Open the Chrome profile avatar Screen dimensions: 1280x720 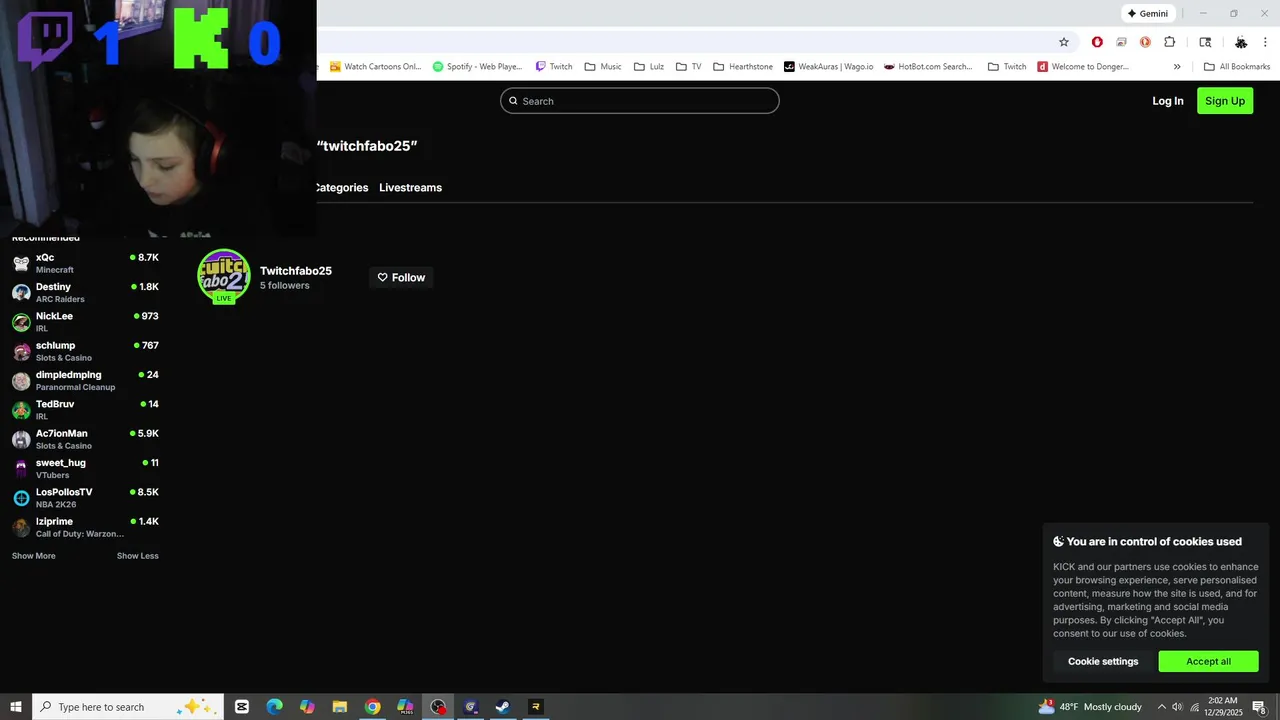tap(1241, 42)
